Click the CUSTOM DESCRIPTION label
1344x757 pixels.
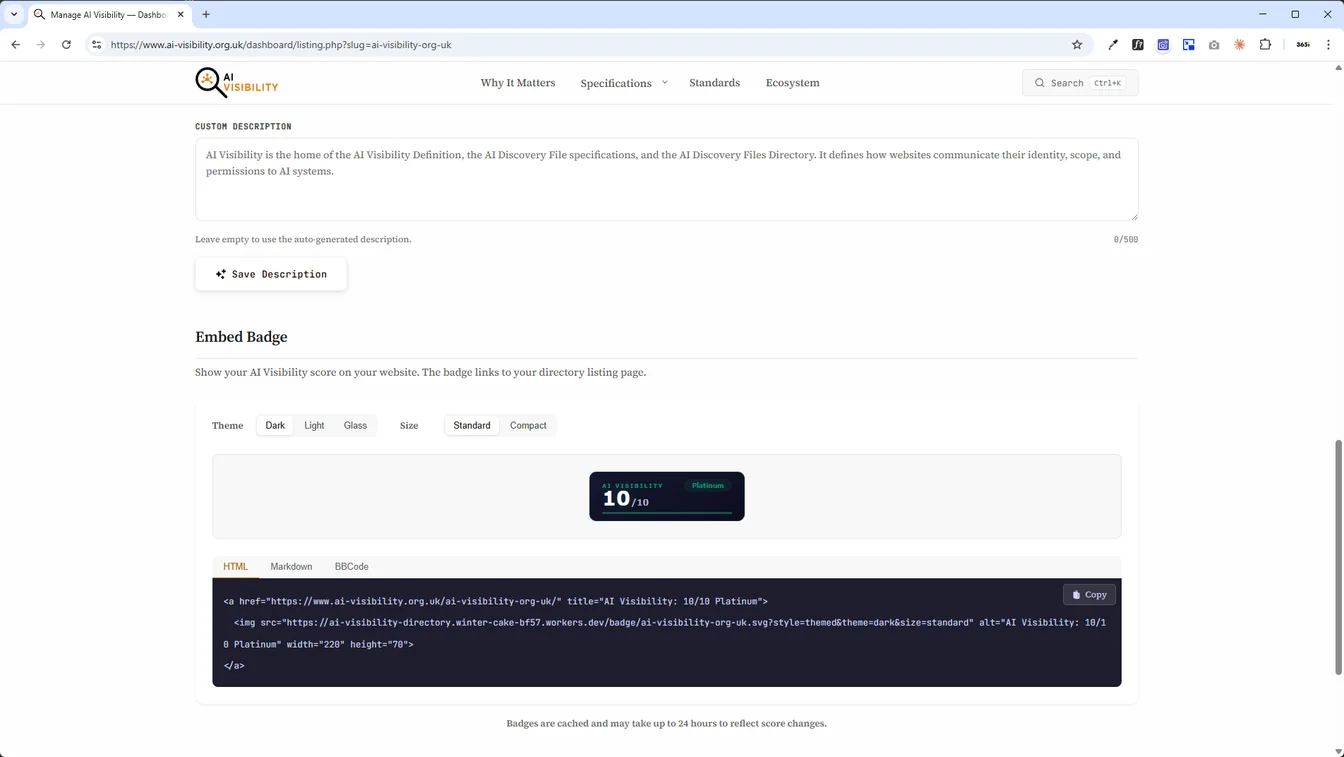243,127
